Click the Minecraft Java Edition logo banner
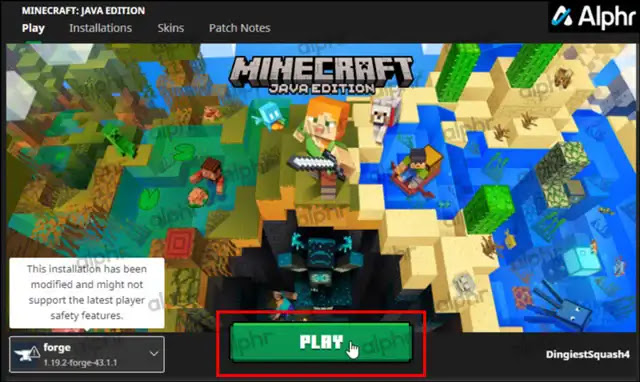Image resolution: width=640 pixels, height=382 pixels. point(321,76)
